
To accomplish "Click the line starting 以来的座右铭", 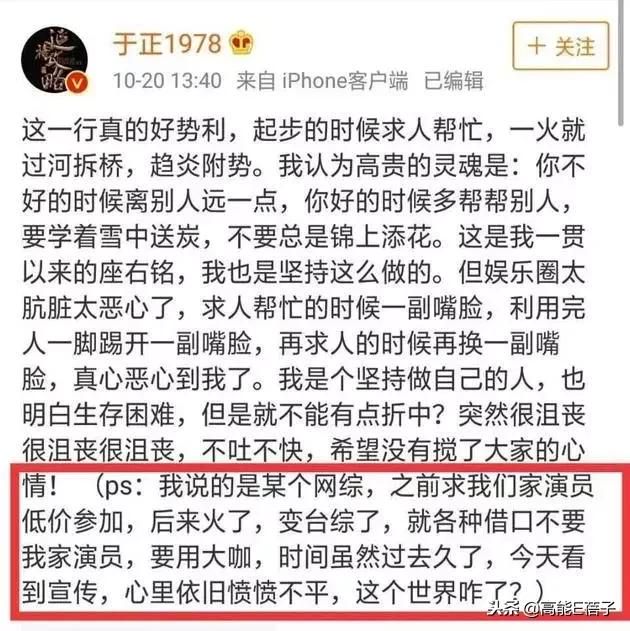I will pyautogui.click(x=304, y=272).
